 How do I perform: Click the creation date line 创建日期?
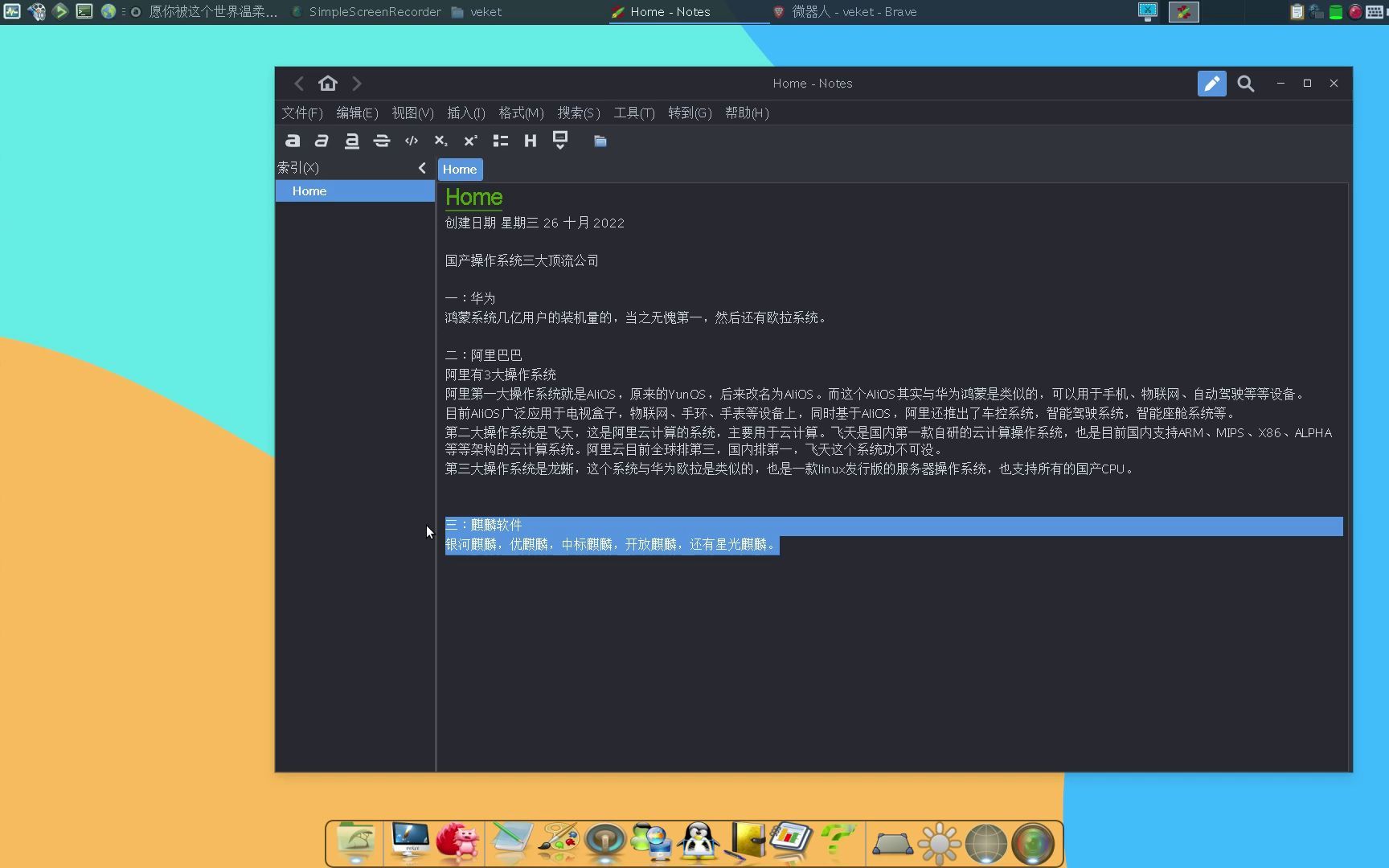pos(535,223)
